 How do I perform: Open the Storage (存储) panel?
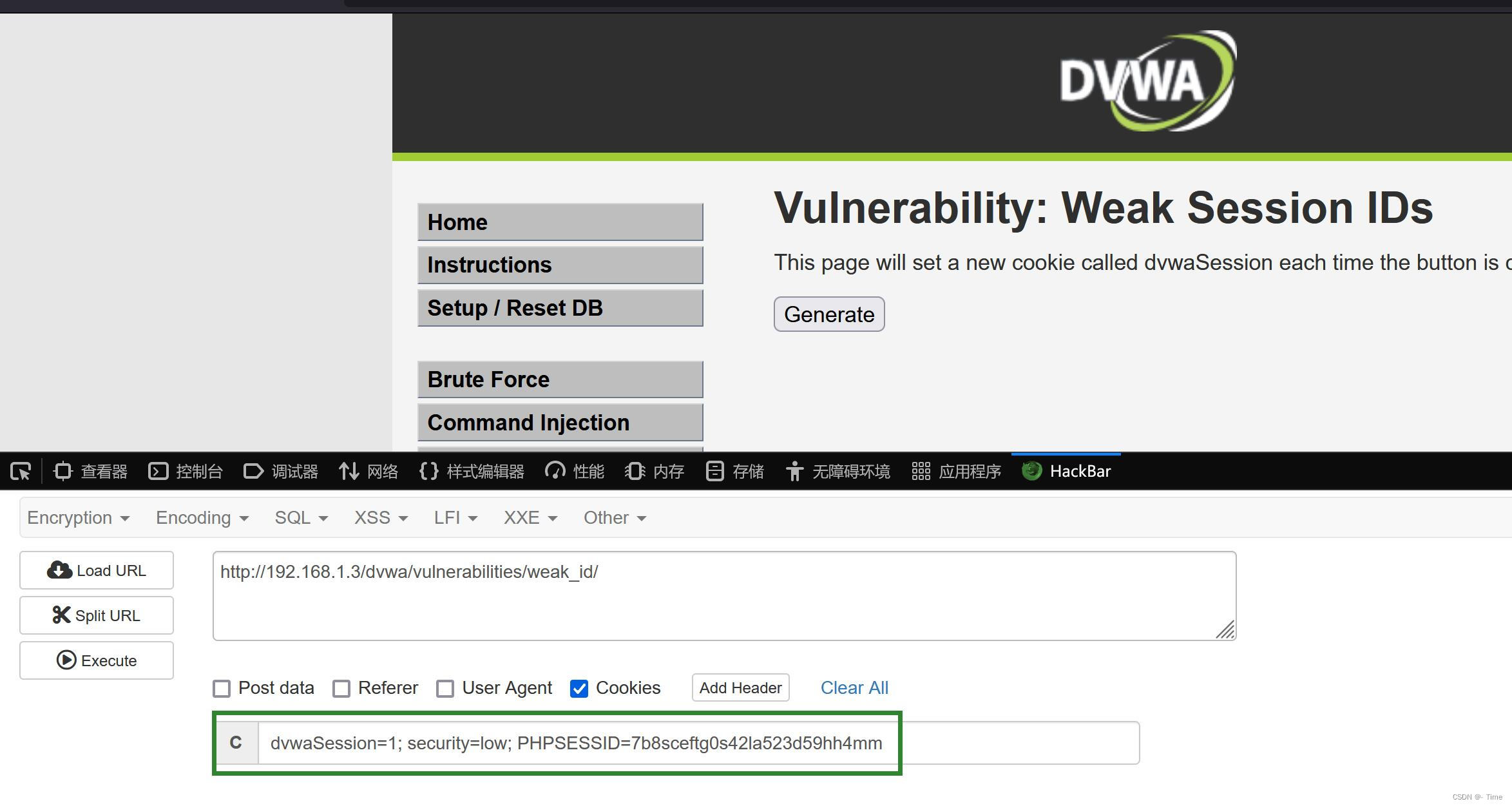click(735, 472)
